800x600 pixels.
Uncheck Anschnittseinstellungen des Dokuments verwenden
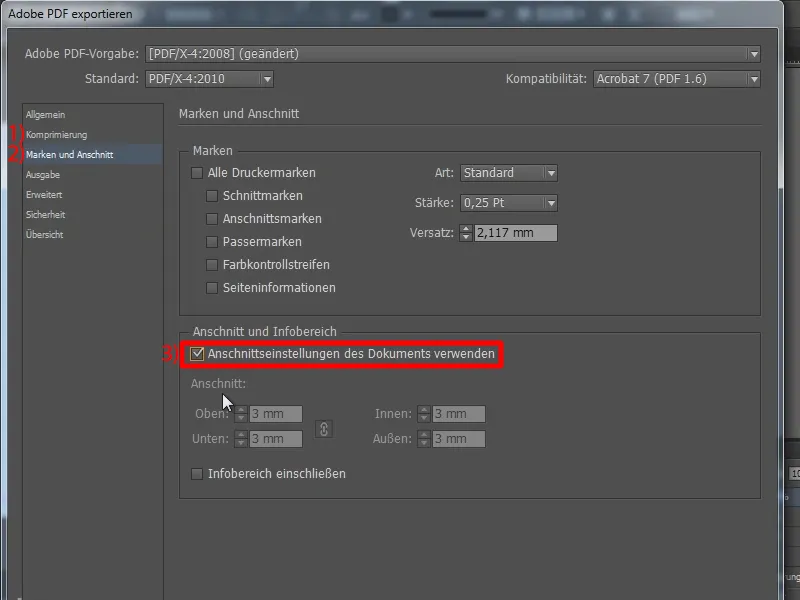pyautogui.click(x=197, y=354)
